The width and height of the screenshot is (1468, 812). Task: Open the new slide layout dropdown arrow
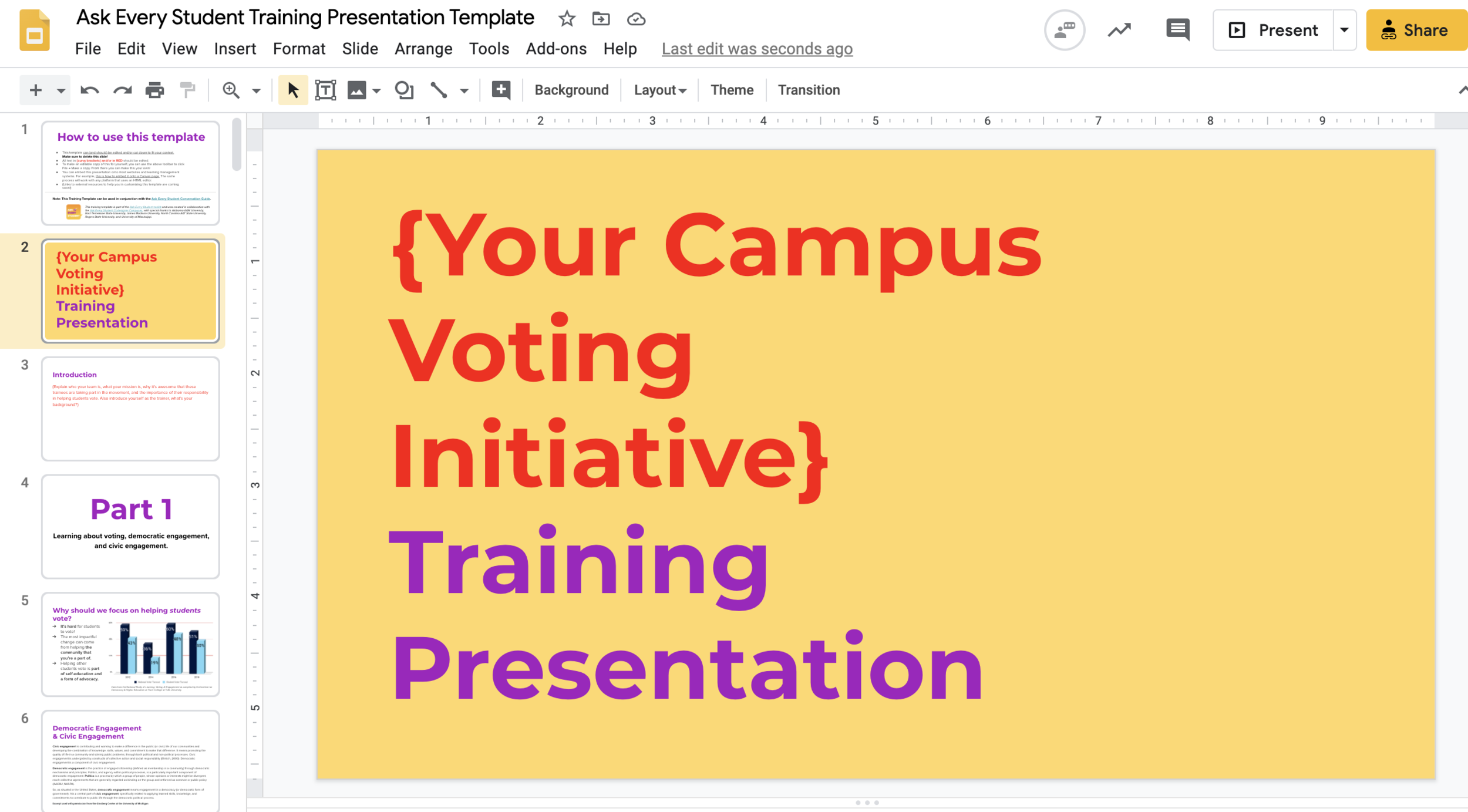[60, 90]
